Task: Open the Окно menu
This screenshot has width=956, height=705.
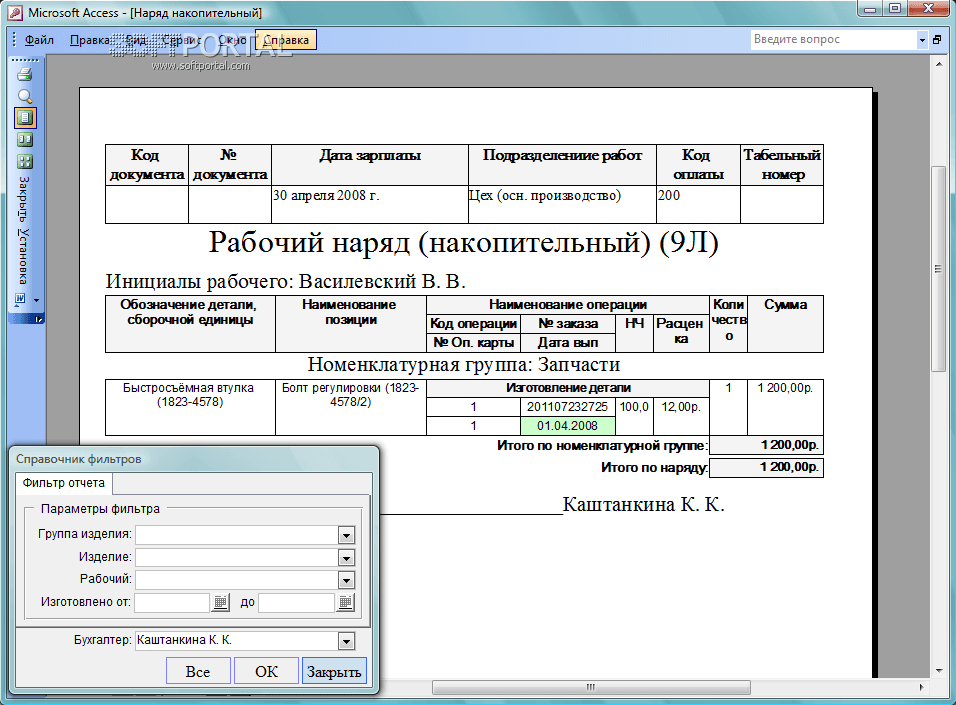Action: [x=232, y=40]
